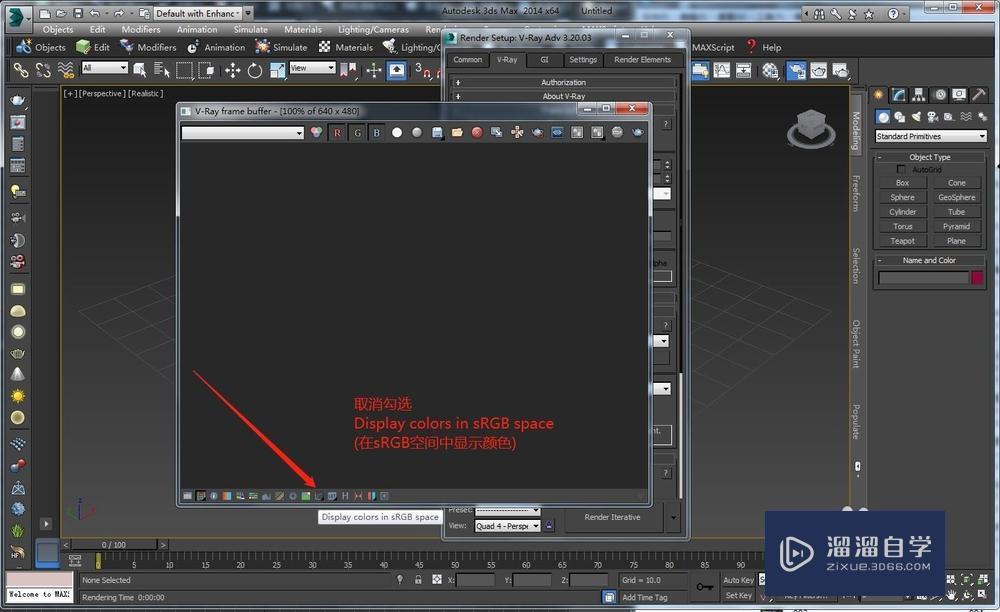1000x612 pixels.
Task: Open the Materials ribbon menu
Action: [346, 47]
